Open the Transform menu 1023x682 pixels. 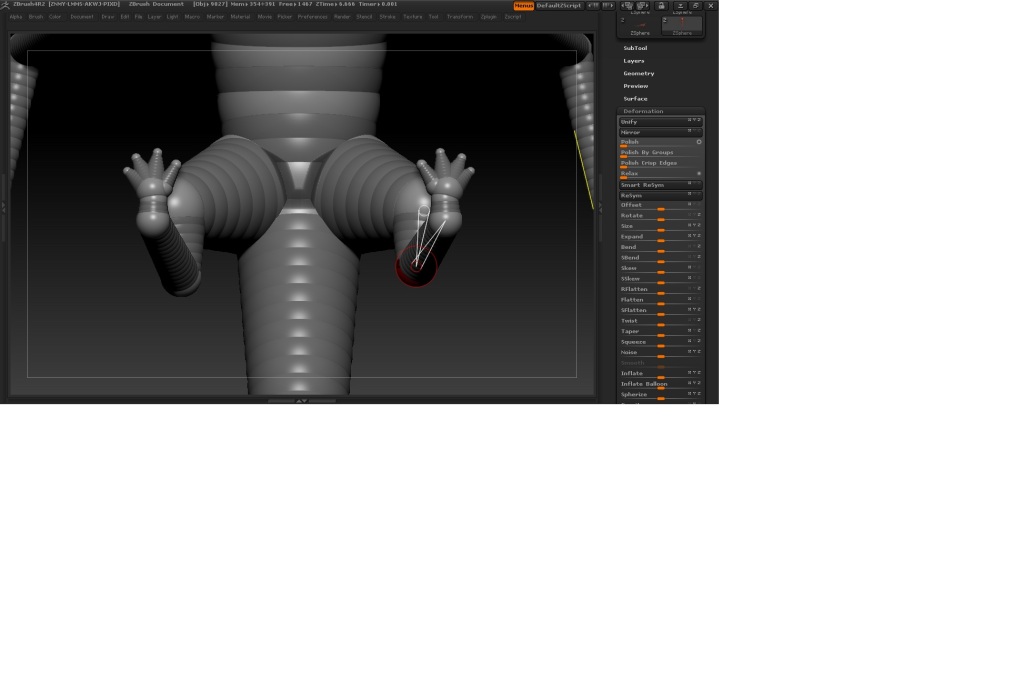click(460, 17)
